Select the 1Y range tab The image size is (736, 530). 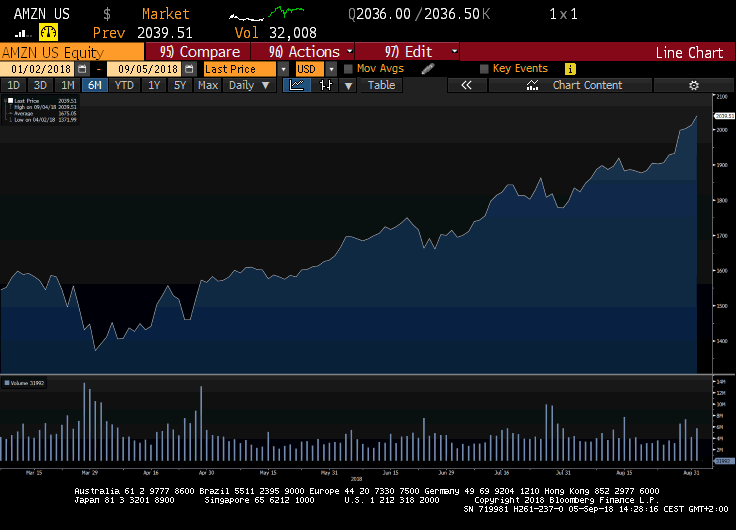point(154,85)
